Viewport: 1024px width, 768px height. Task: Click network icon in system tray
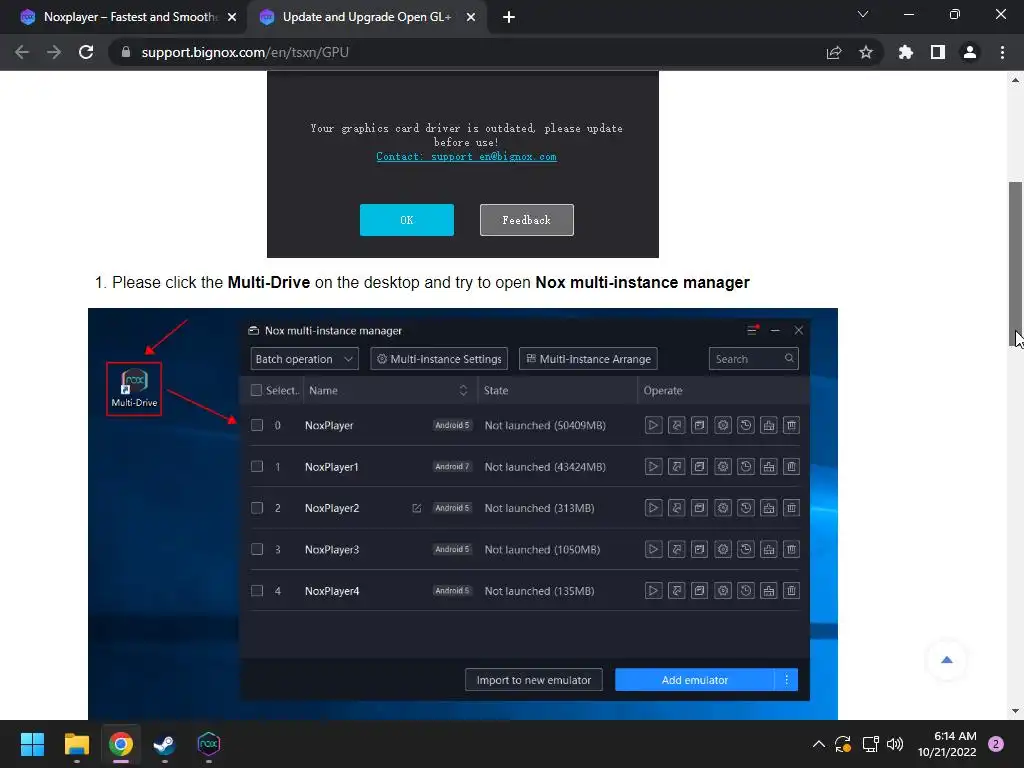(870, 744)
